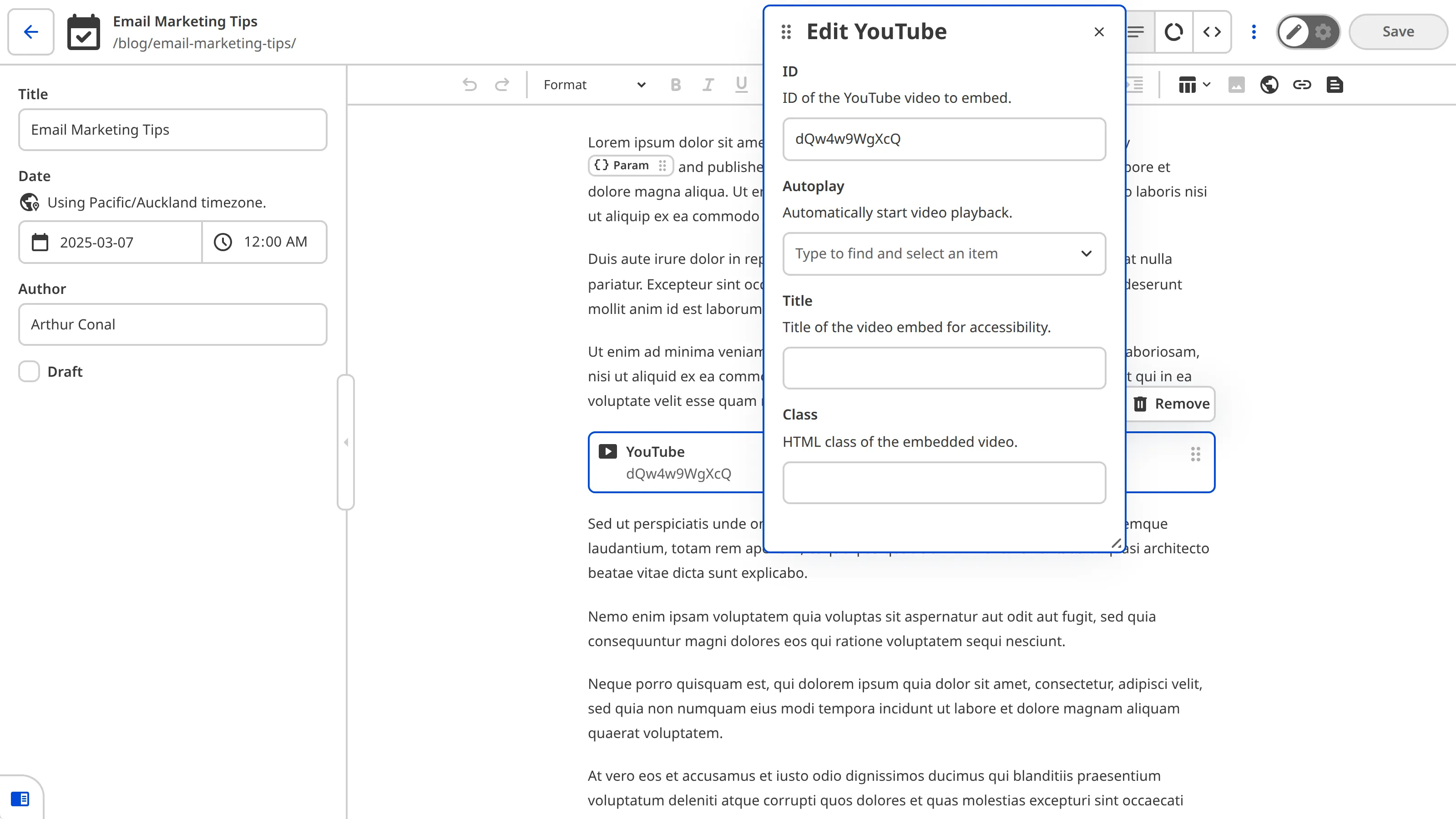Remove the YouTube snippet
Image resolution: width=1456 pixels, height=819 pixels.
1171,404
